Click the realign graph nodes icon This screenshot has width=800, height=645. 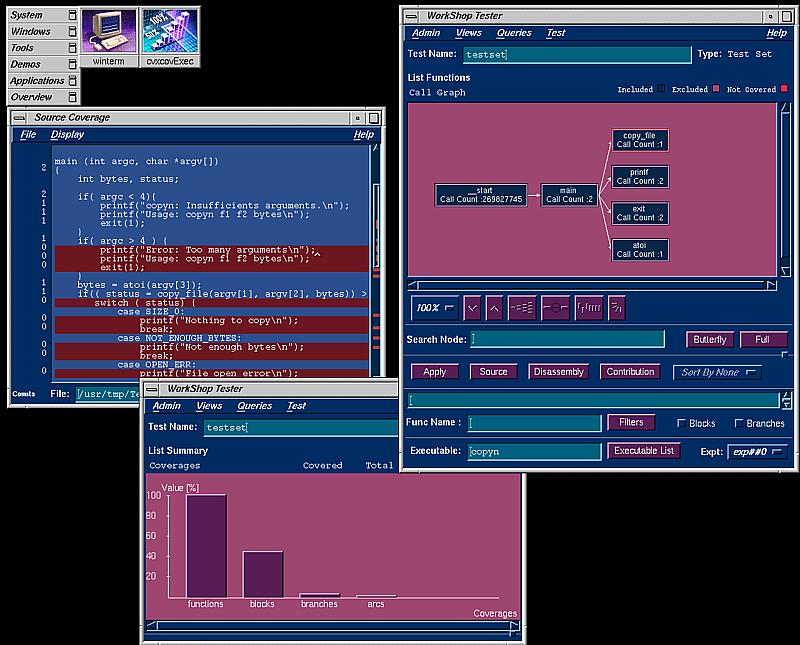tap(521, 308)
